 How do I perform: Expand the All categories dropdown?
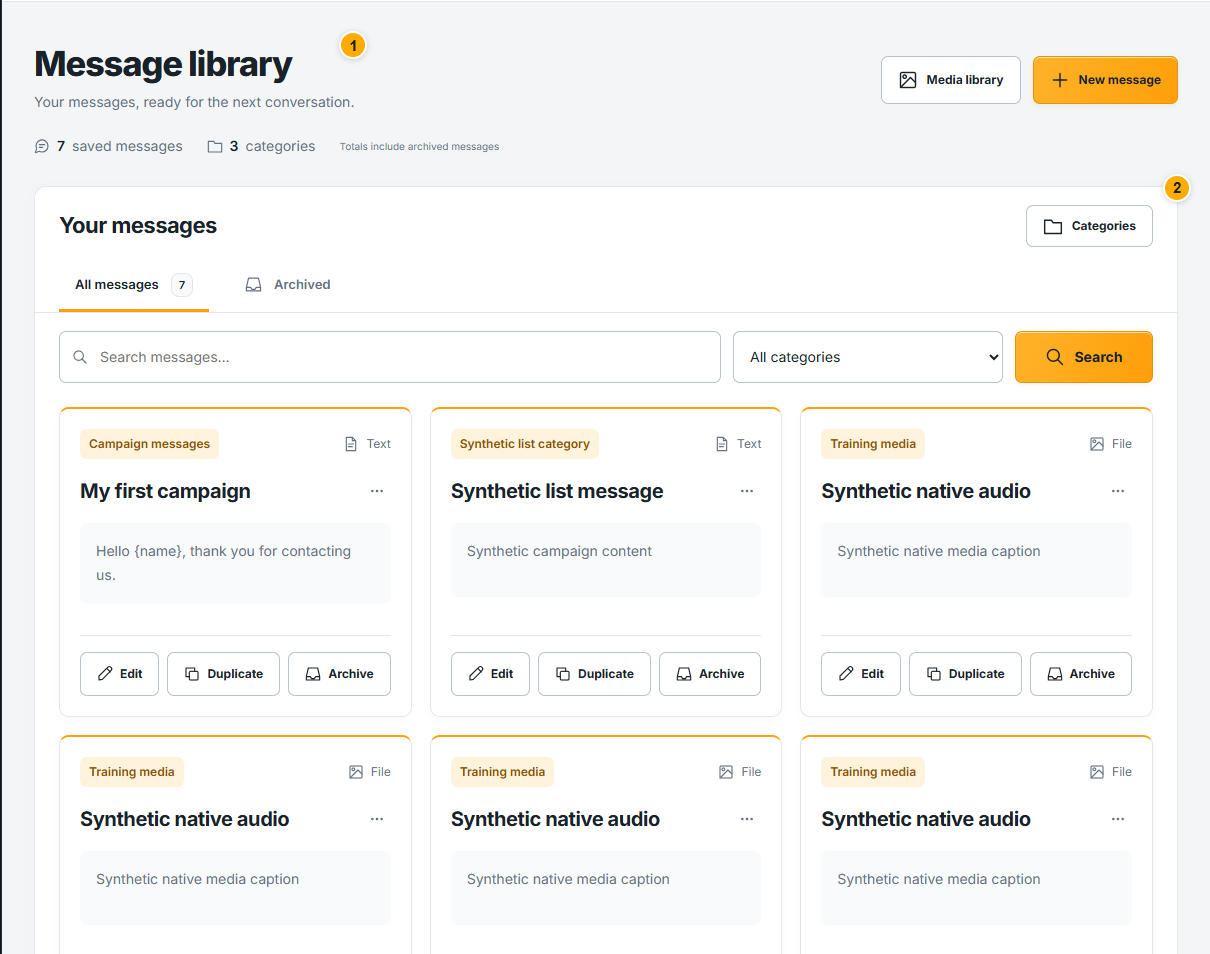[x=868, y=357]
